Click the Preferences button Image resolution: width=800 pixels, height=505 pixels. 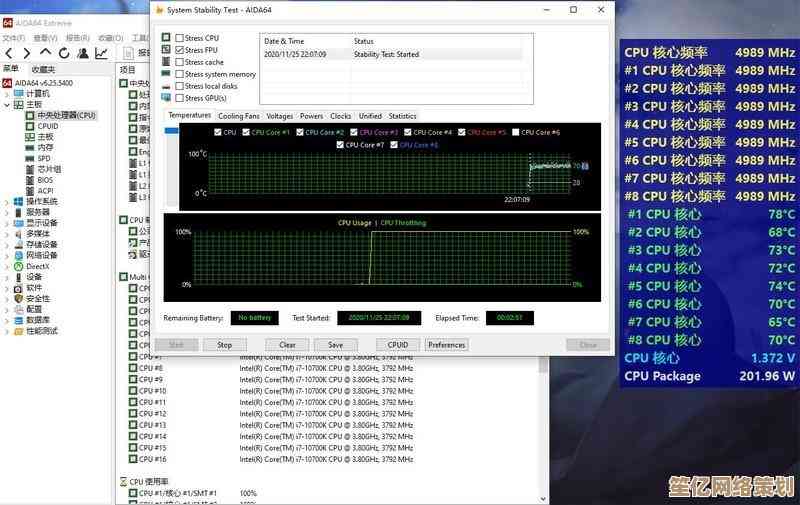click(446, 344)
